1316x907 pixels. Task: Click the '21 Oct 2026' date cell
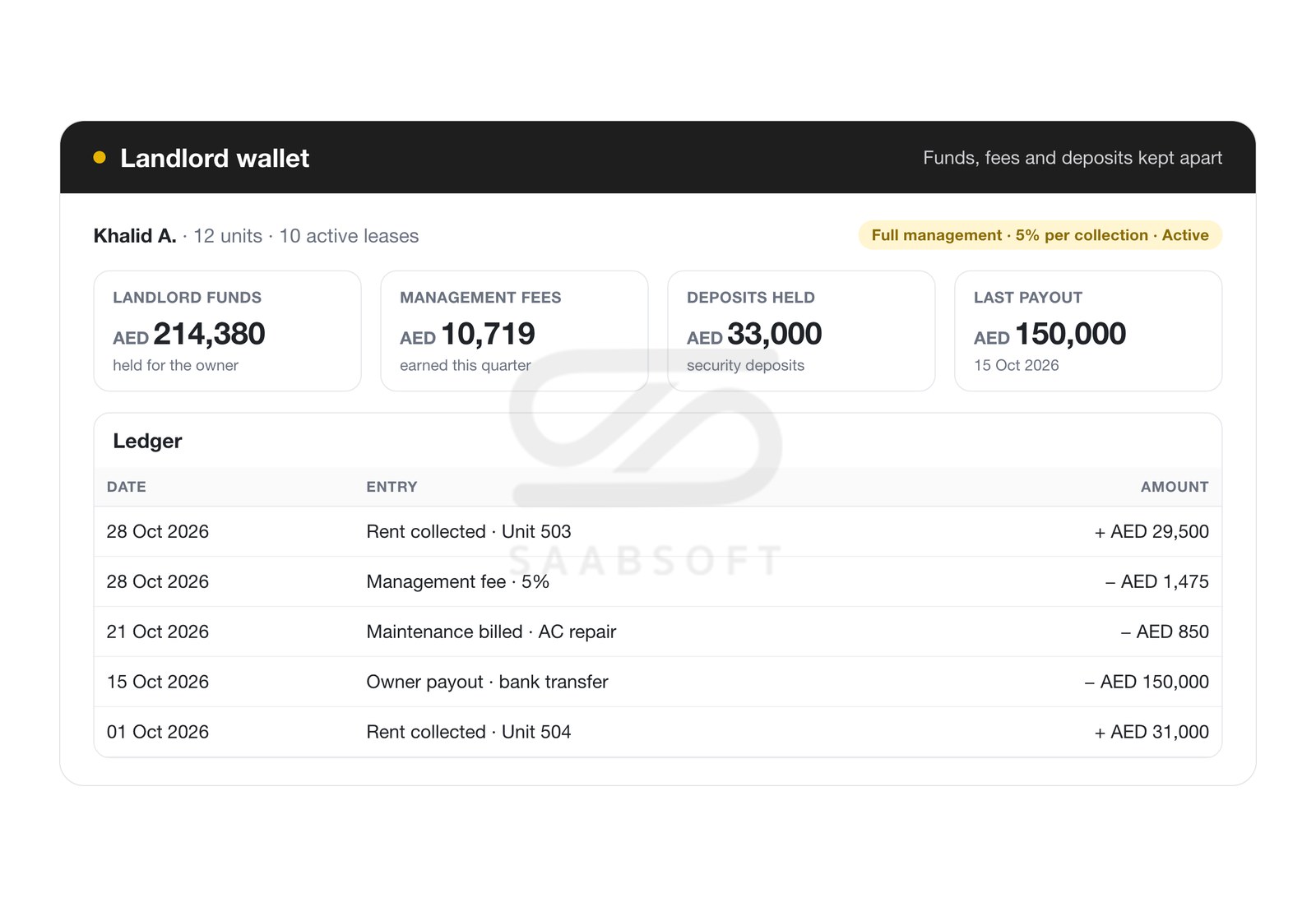tap(158, 632)
